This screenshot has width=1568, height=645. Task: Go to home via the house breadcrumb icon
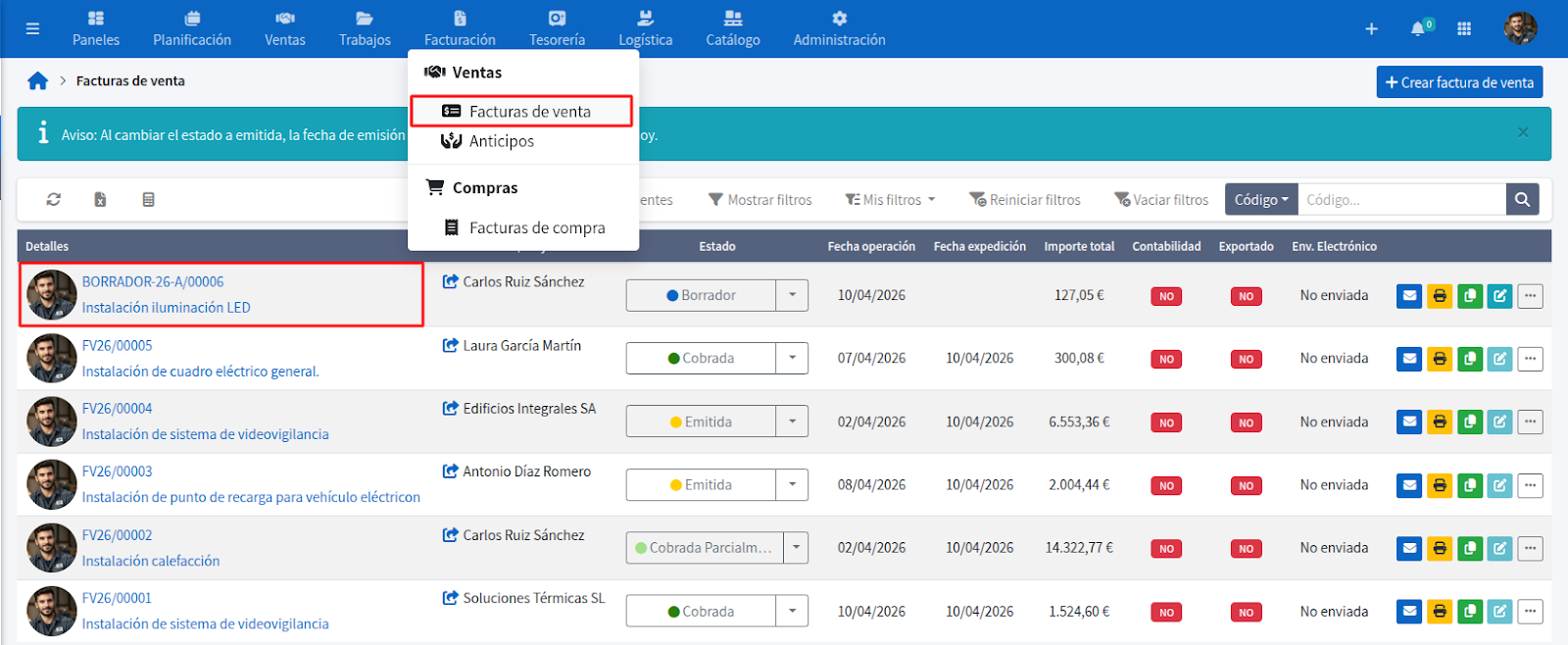[x=38, y=81]
